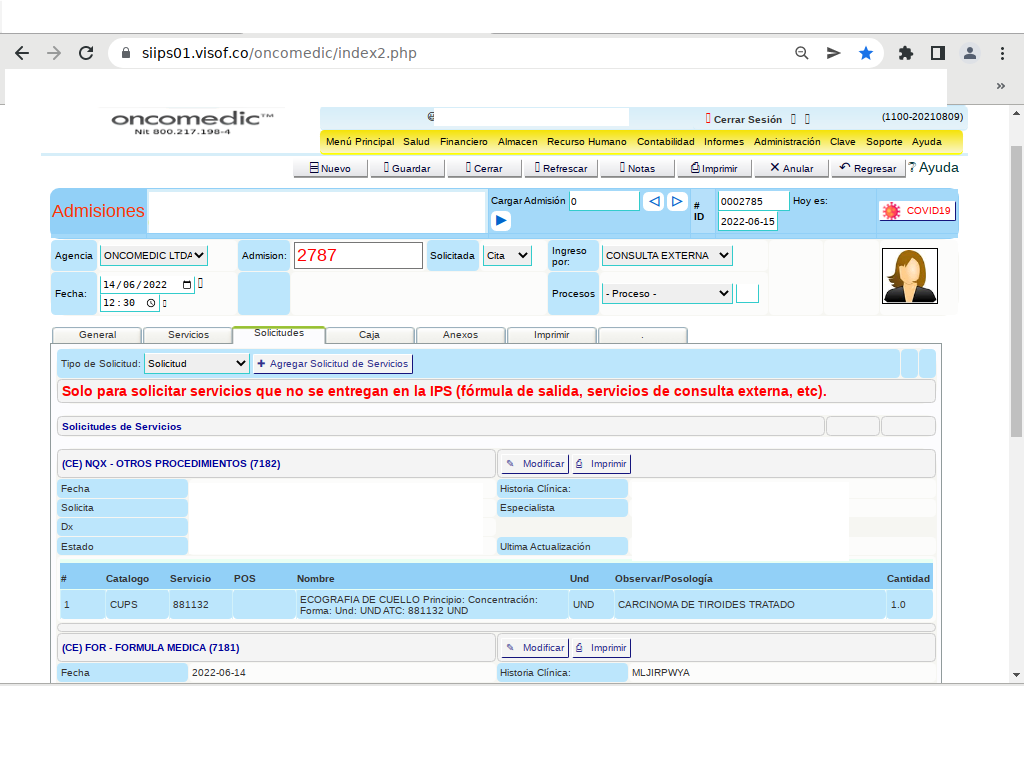
Task: Click Agregar Solicitud de Servicios button
Action: click(333, 364)
